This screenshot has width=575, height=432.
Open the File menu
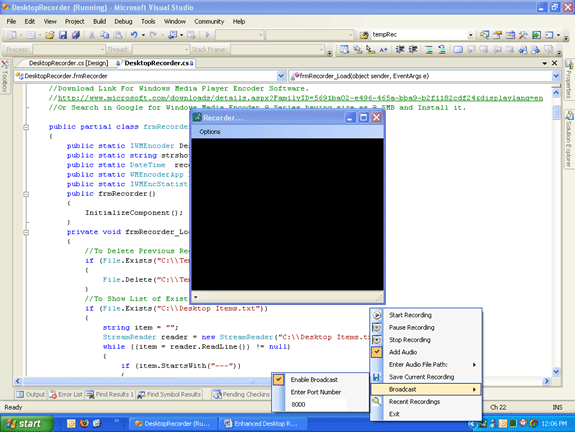pos(11,21)
